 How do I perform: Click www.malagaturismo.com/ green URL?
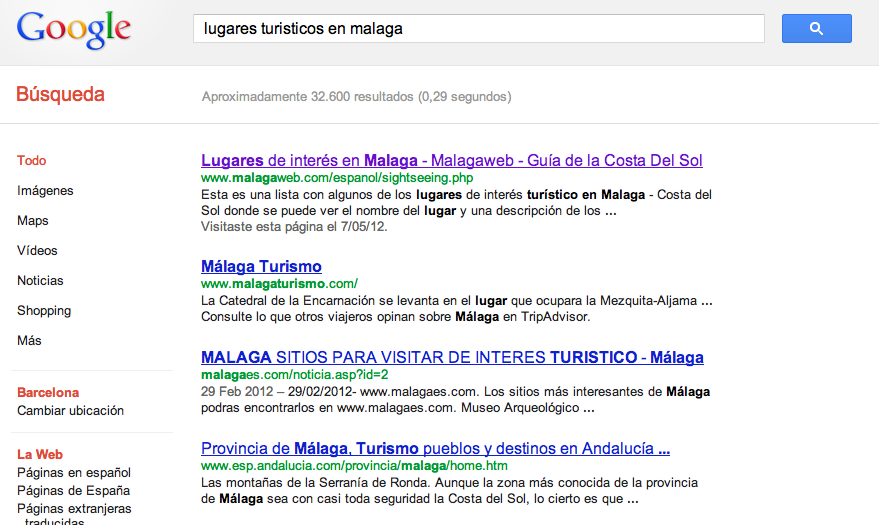point(279,284)
